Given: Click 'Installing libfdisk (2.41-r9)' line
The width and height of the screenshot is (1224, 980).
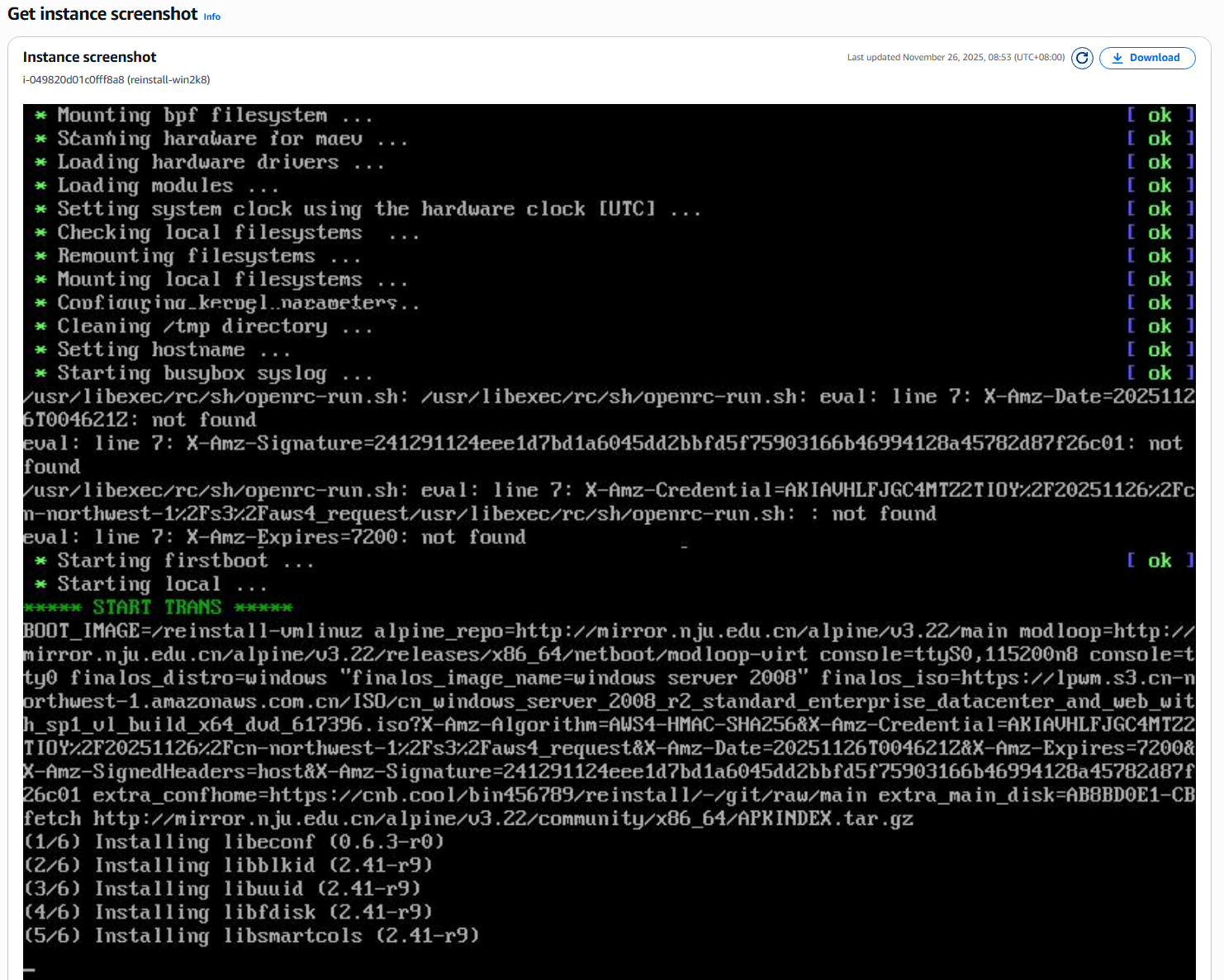Looking at the screenshot, I should (x=229, y=912).
